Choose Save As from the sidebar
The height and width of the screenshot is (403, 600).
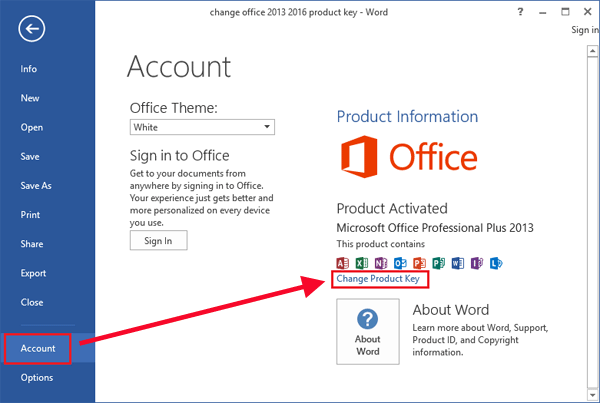pyautogui.click(x=36, y=186)
